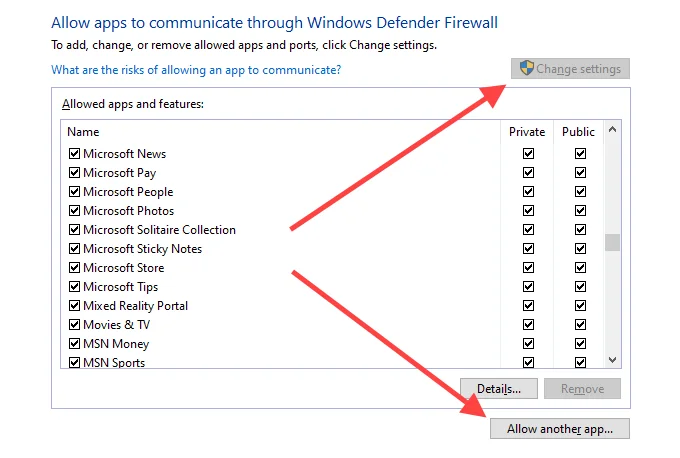Toggle Public checkbox for Microsoft Sticky Notes
The image size is (680, 458).
coord(580,249)
